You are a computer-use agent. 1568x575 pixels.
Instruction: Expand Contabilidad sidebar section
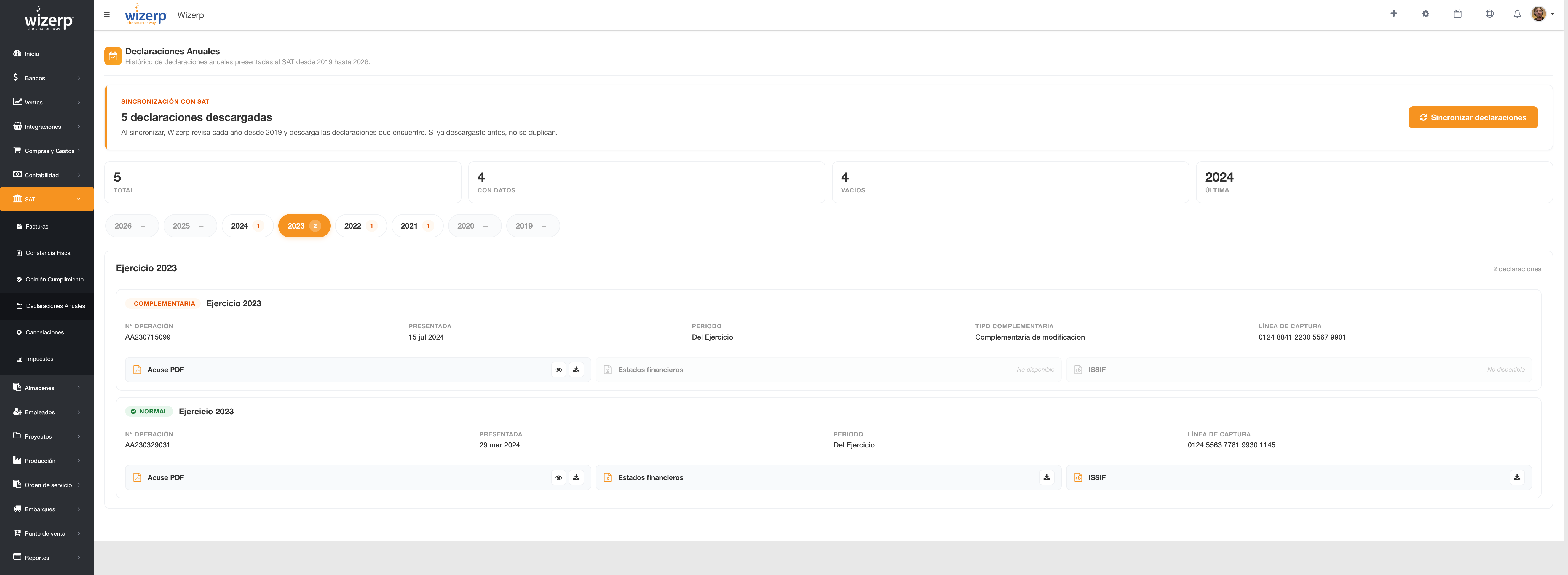coord(47,175)
